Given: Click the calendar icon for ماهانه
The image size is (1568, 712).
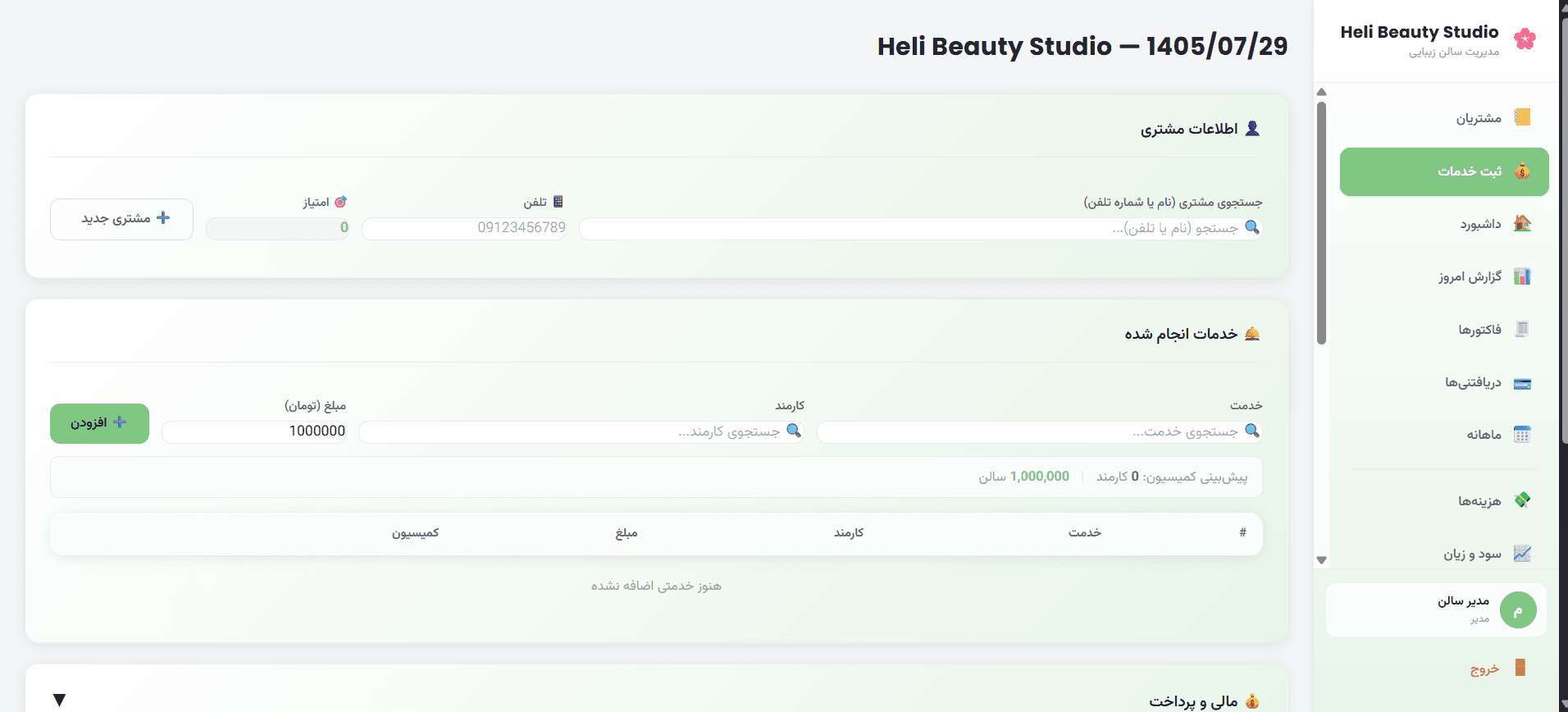Looking at the screenshot, I should pos(1522,435).
